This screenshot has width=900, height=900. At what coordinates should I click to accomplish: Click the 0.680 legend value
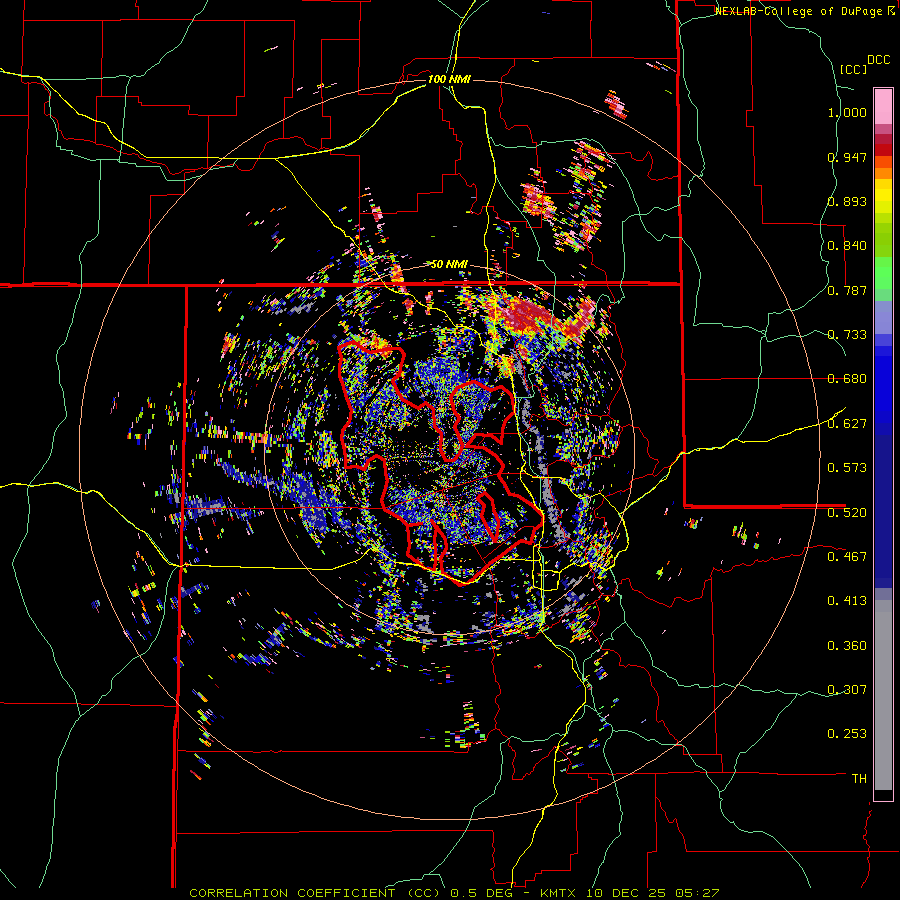click(x=847, y=379)
